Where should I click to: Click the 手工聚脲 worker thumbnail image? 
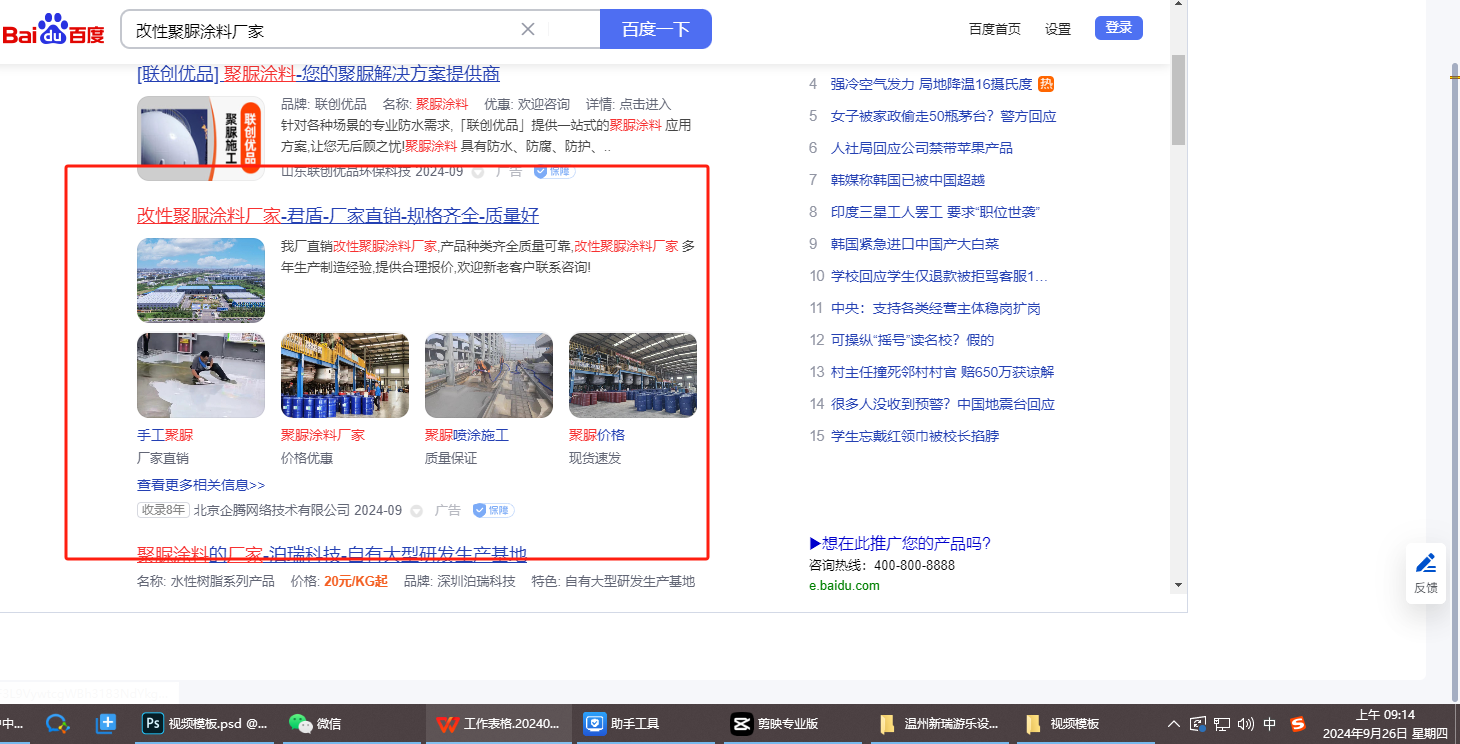pos(201,375)
